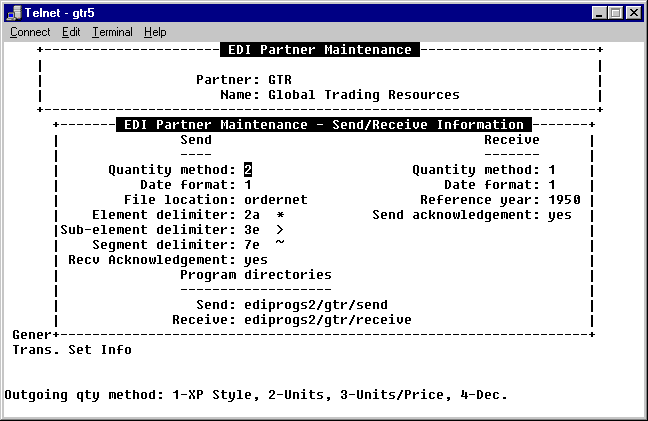Click the Send program directory path
Screen dimensions: 648x421
point(316,305)
